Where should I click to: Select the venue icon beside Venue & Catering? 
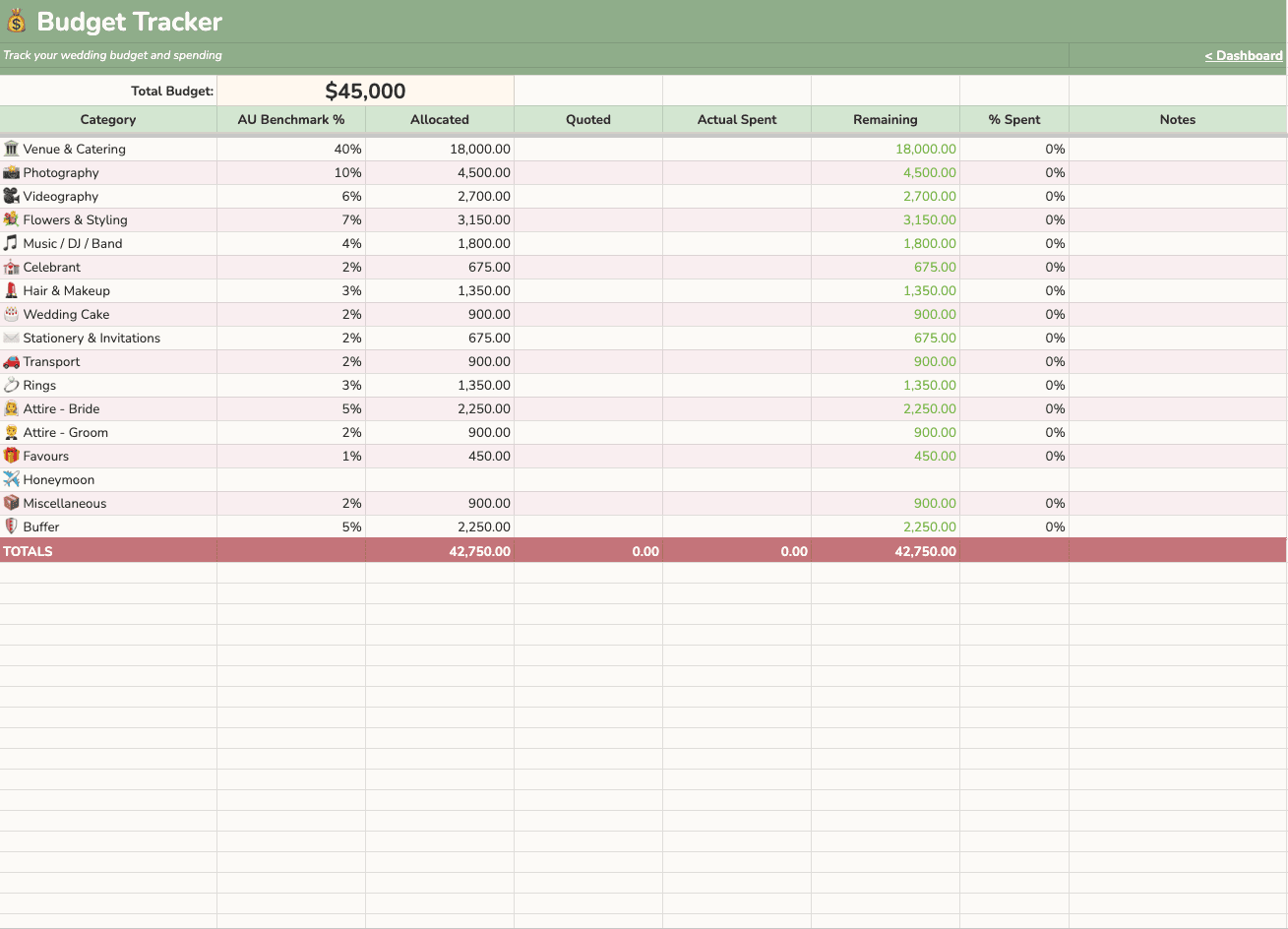[x=13, y=149]
